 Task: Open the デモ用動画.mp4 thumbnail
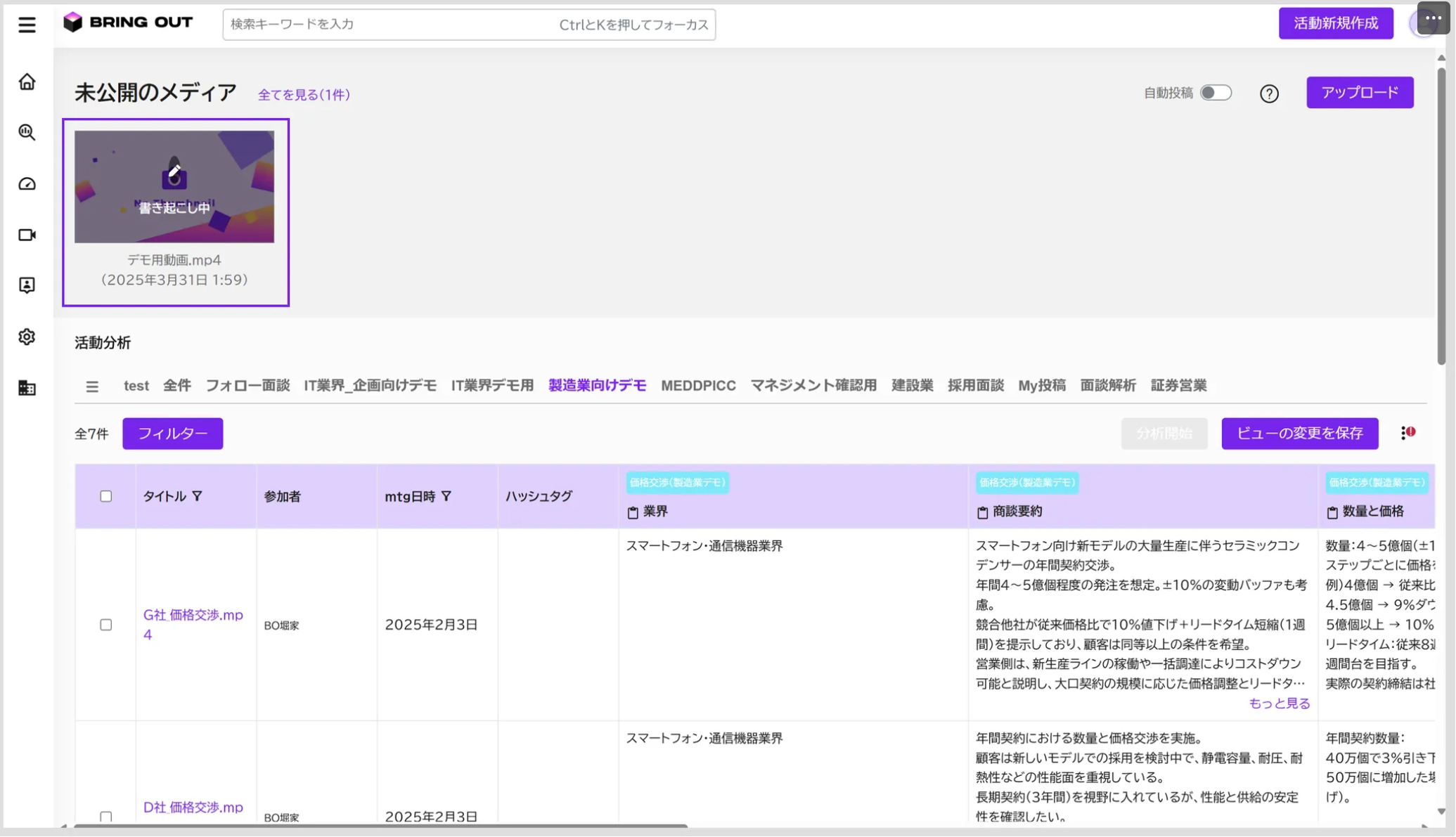[174, 187]
